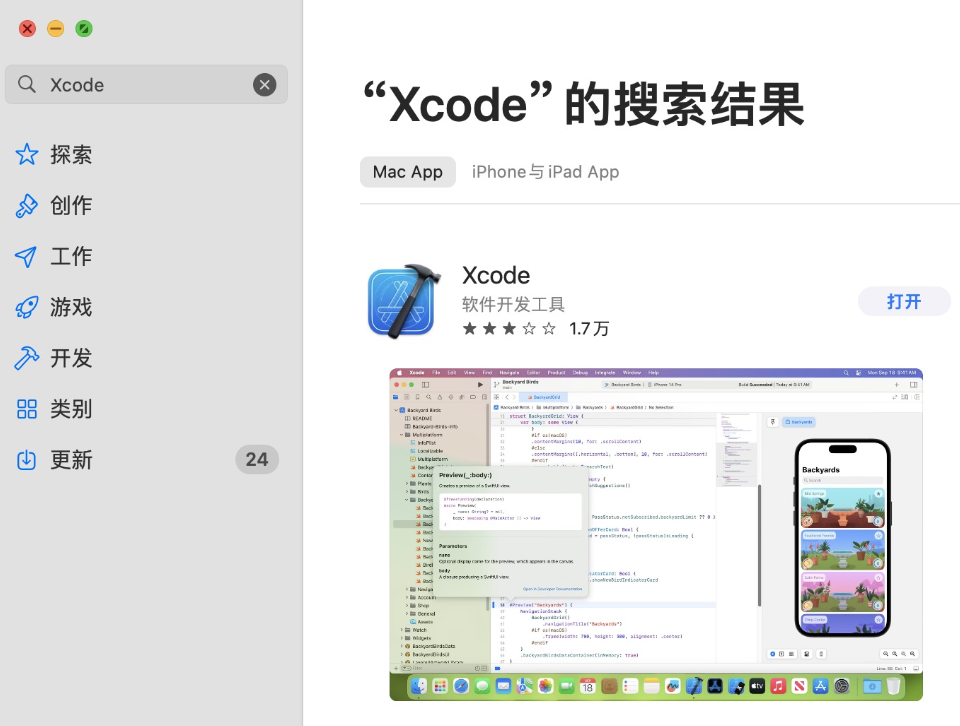Image resolution: width=960 pixels, height=726 pixels.
Task: Click the Xcode search input field
Action: click(x=146, y=84)
